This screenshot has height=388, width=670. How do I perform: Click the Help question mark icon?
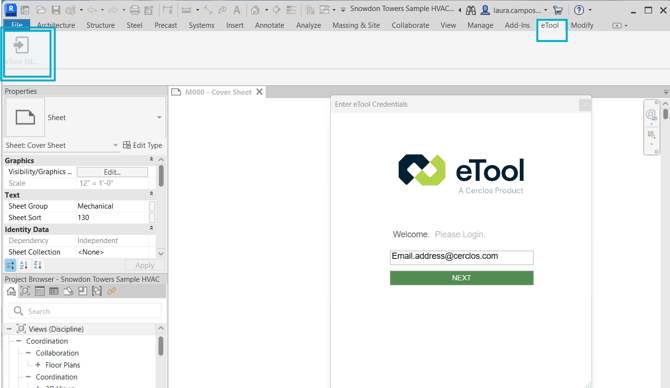579,10
